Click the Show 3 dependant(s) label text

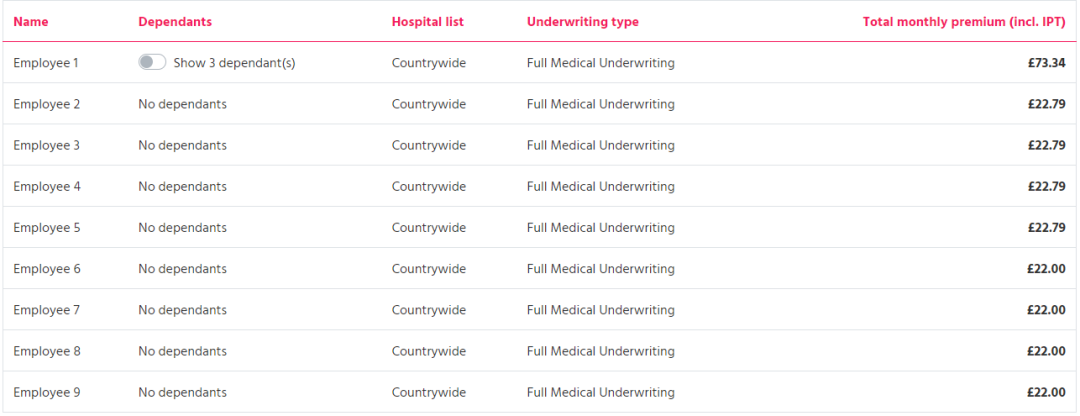pyautogui.click(x=234, y=63)
